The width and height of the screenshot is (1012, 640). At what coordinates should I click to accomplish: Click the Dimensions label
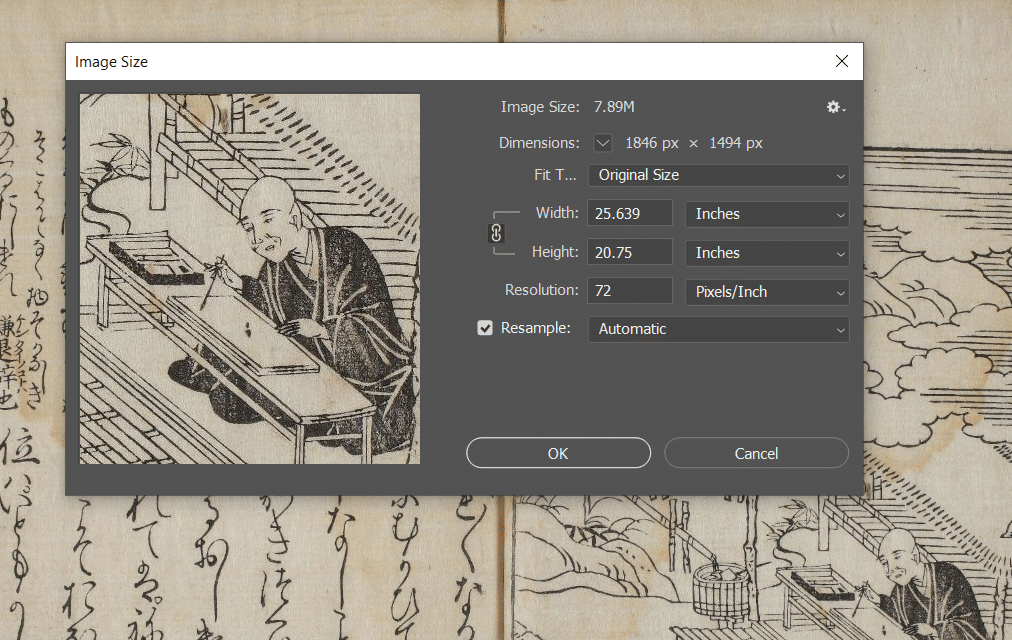click(539, 143)
